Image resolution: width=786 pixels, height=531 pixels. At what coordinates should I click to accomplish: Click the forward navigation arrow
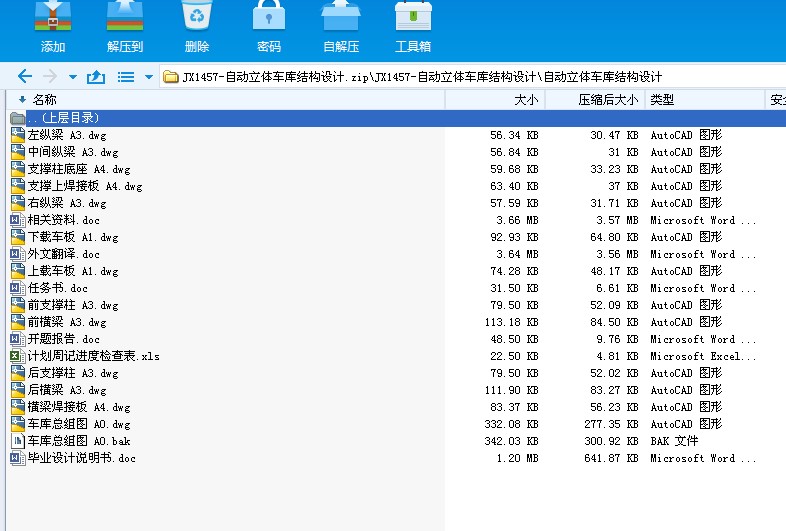coord(50,77)
